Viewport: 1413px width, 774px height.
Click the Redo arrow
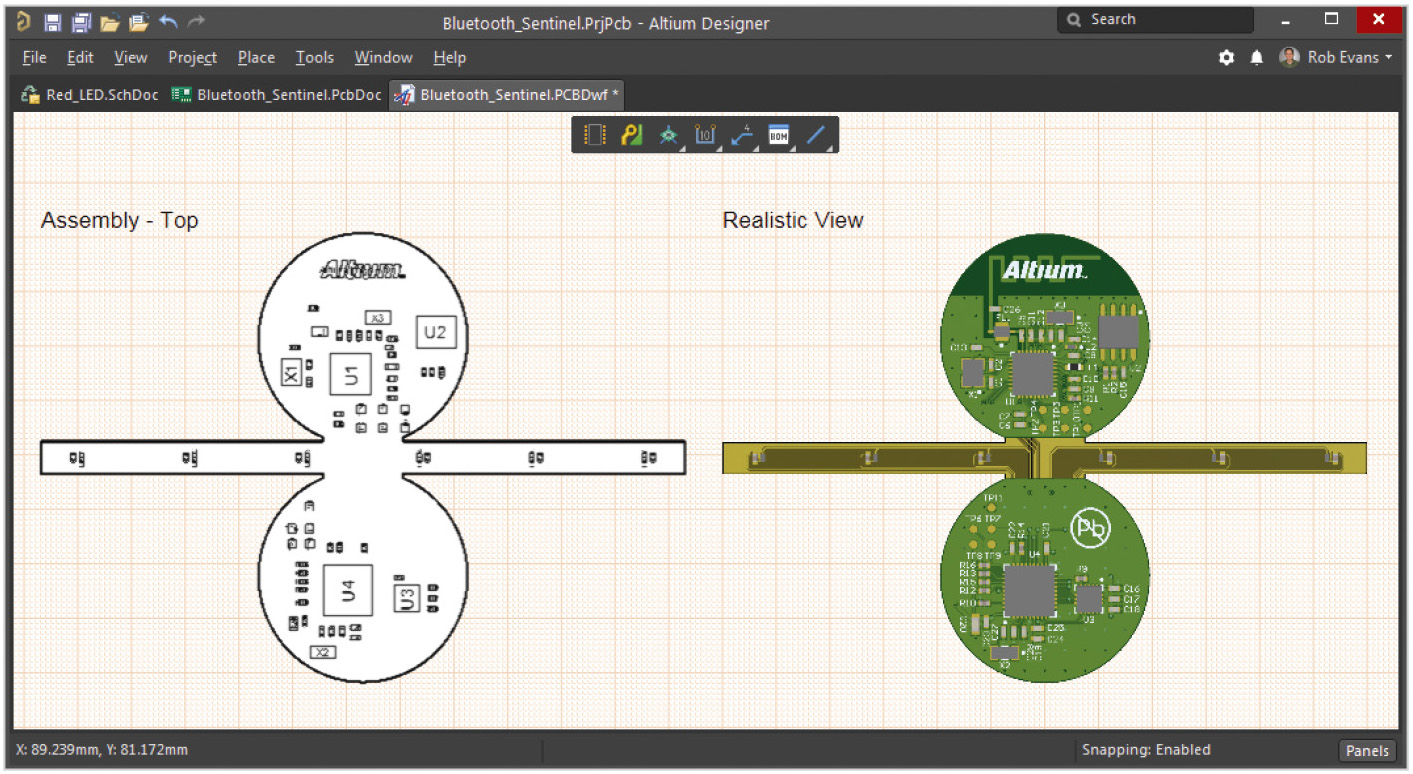pos(196,21)
